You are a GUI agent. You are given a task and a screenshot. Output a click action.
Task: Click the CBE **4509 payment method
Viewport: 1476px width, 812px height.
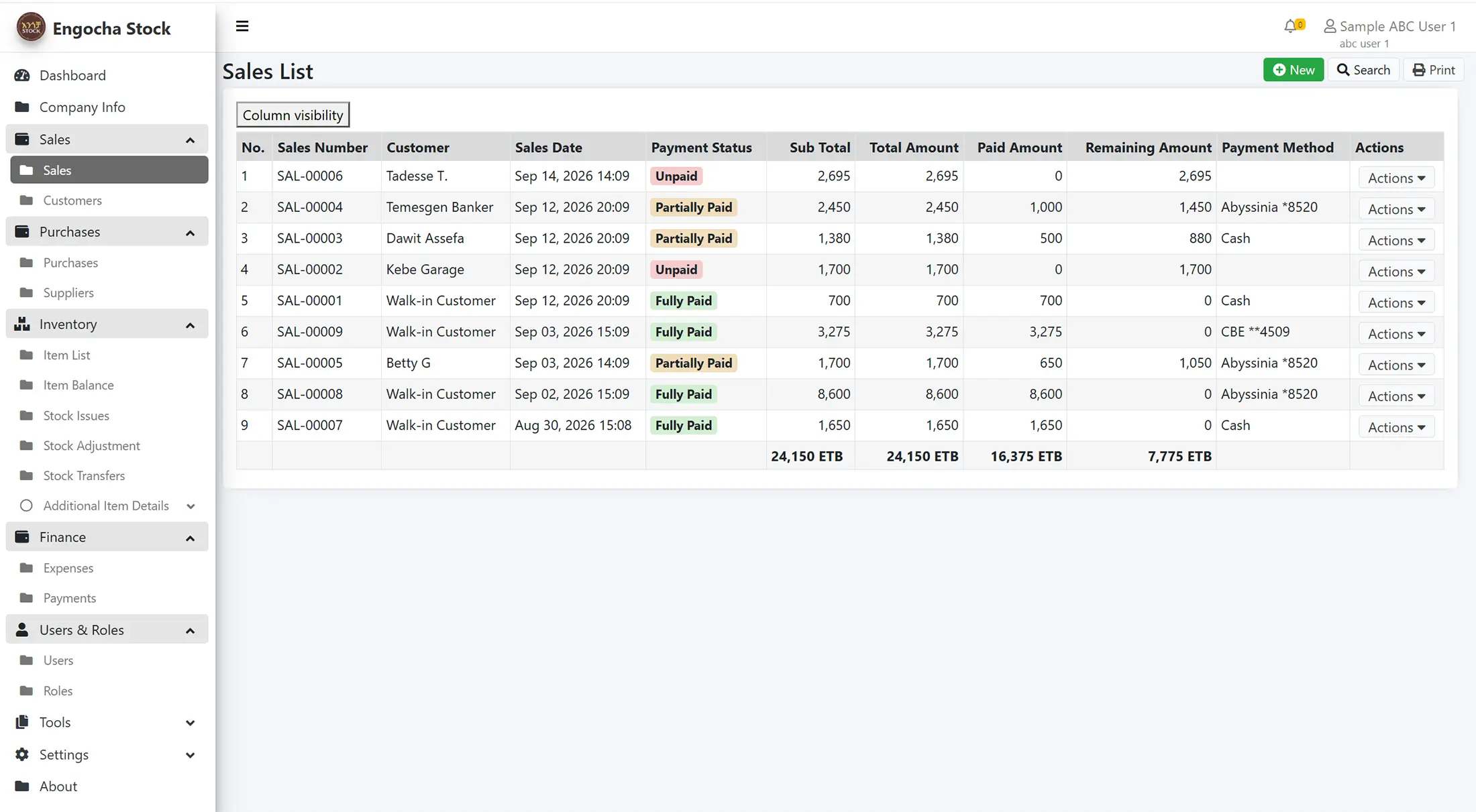[1255, 332]
